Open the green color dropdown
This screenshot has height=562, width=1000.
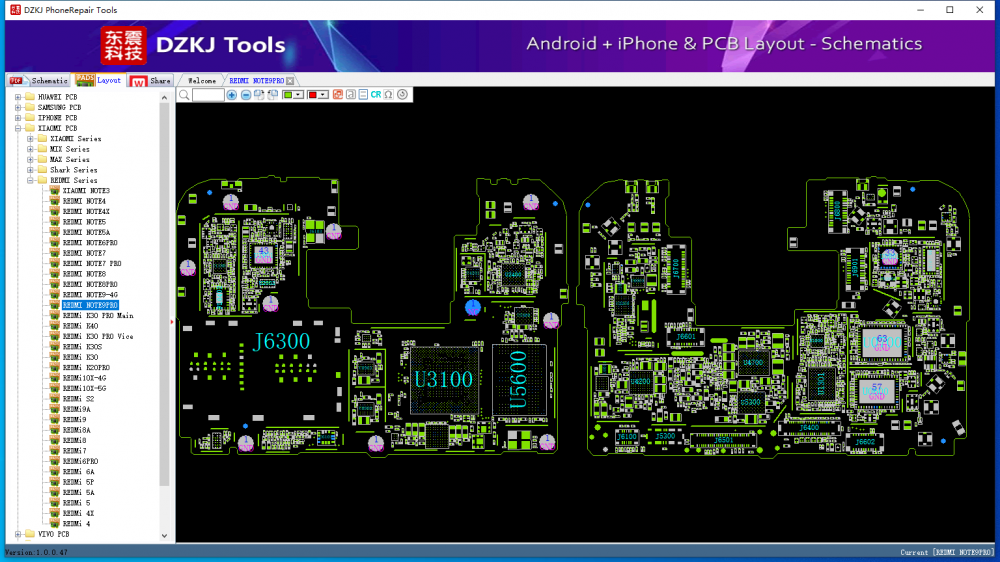coord(298,95)
